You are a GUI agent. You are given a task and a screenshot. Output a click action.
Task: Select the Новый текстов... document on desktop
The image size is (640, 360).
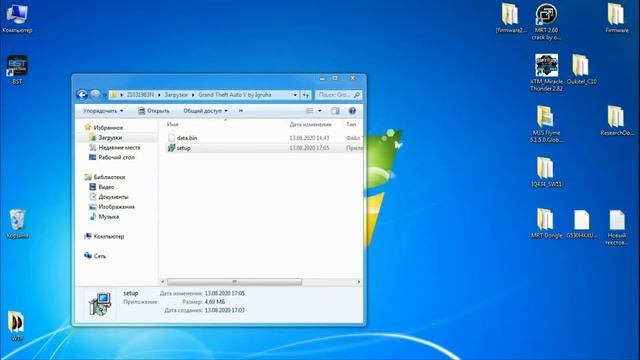(616, 227)
